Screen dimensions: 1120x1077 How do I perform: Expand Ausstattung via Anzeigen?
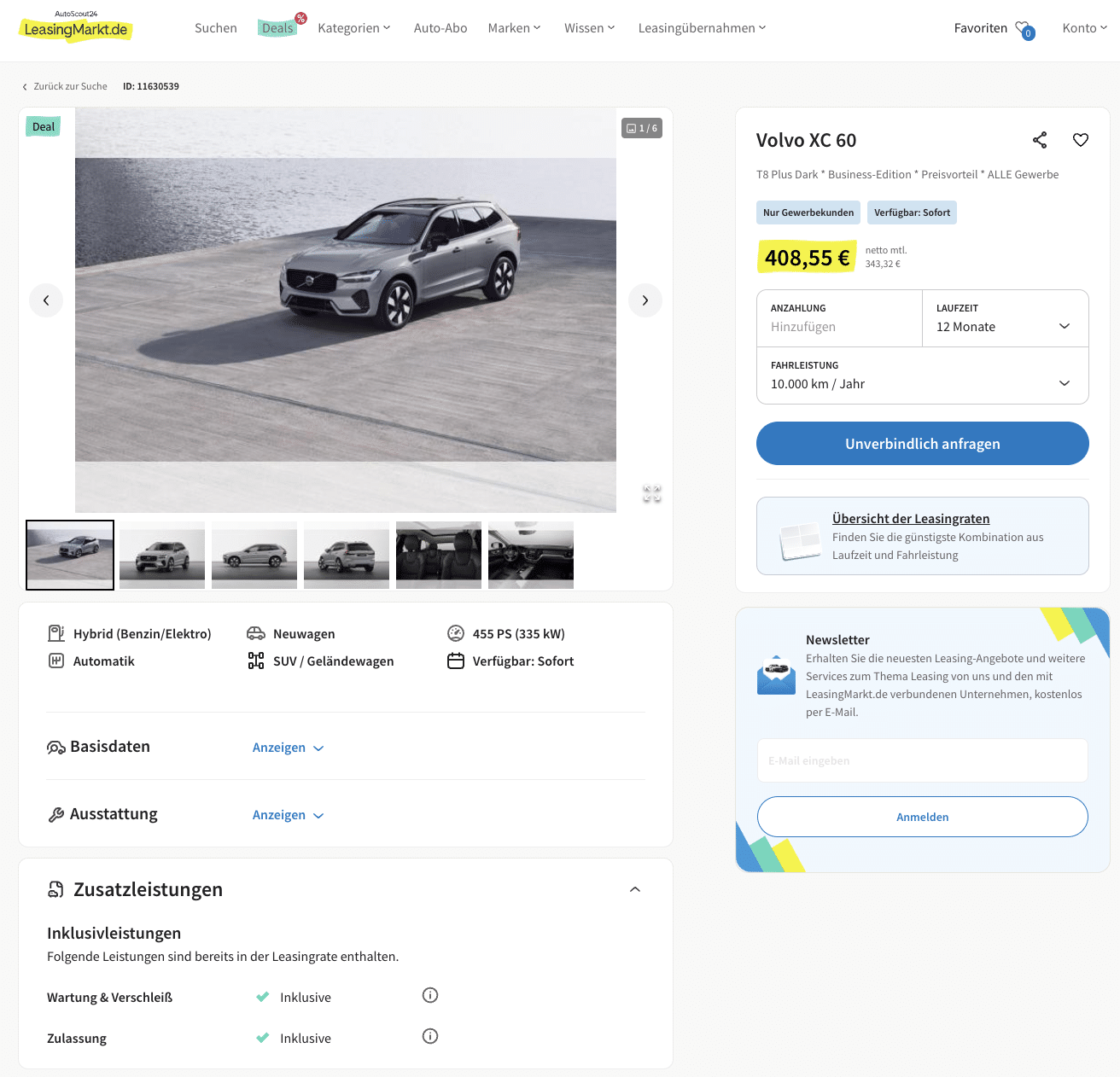pos(288,815)
